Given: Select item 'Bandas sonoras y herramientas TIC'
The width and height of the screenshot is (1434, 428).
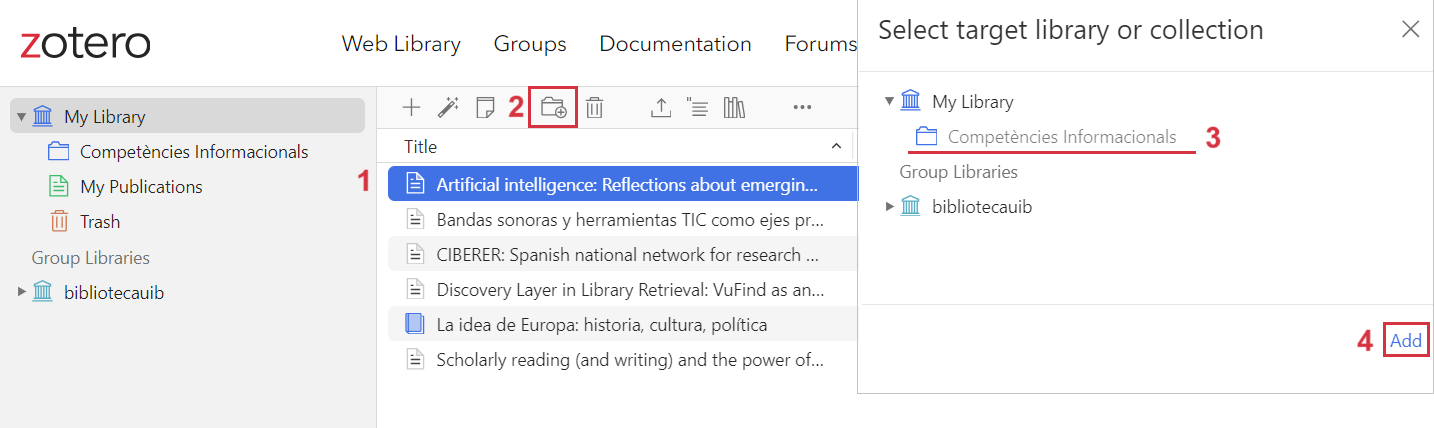Looking at the screenshot, I should (x=623, y=219).
